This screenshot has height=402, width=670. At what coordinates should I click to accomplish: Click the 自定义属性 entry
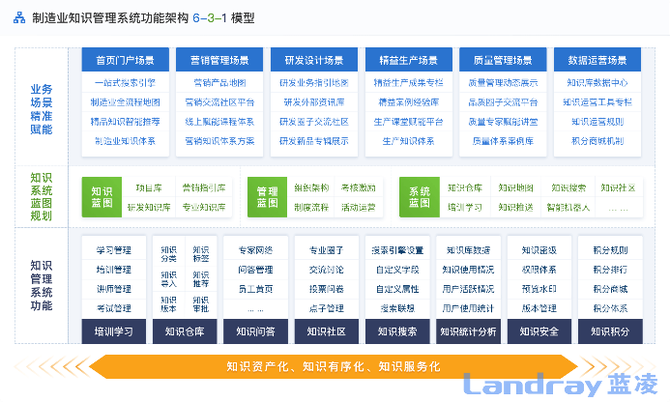click(397, 289)
